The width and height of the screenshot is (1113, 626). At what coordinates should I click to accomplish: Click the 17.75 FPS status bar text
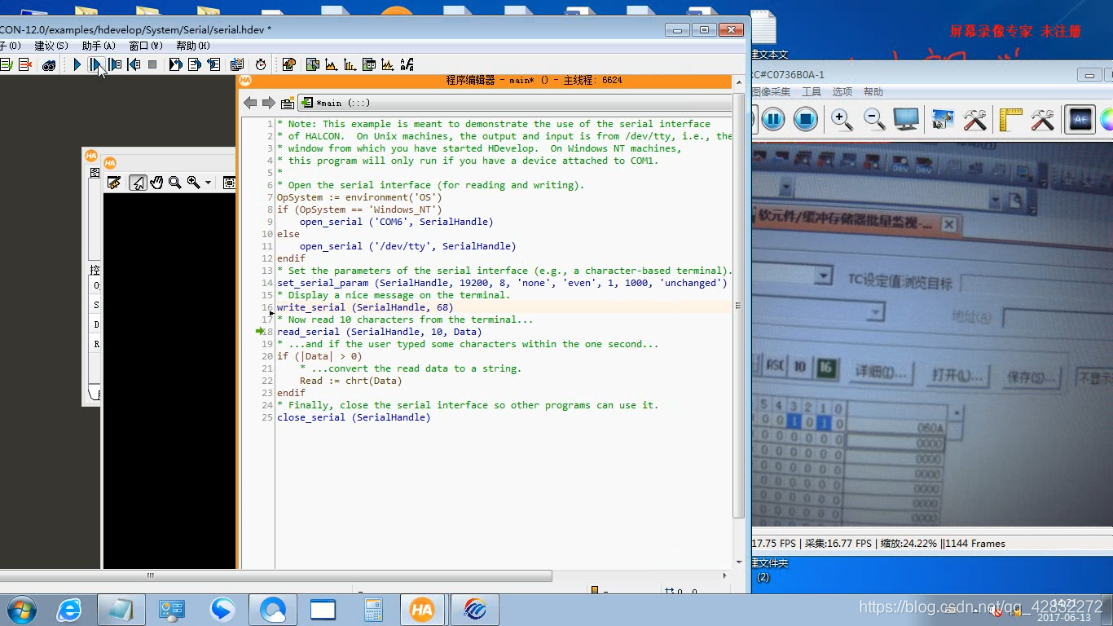774,544
